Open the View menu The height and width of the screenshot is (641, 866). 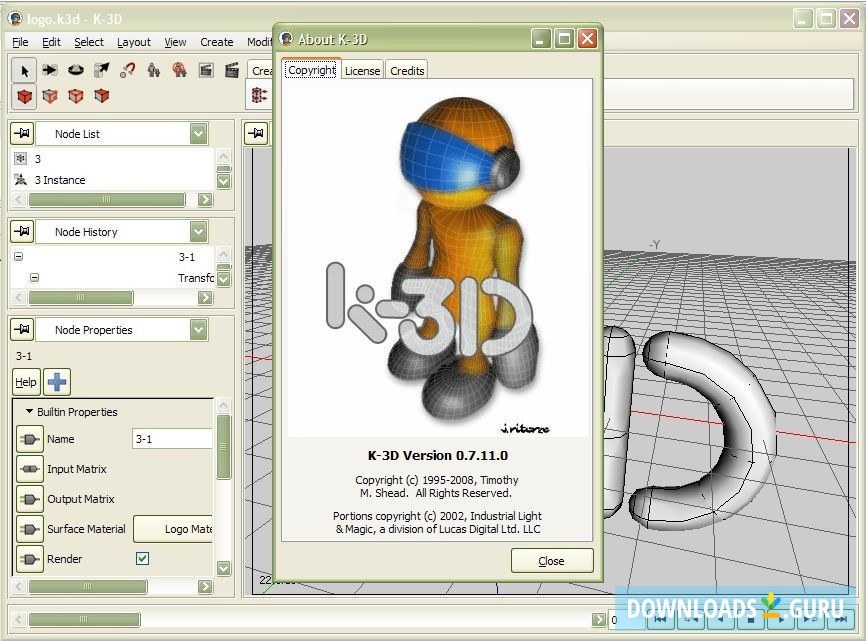175,42
